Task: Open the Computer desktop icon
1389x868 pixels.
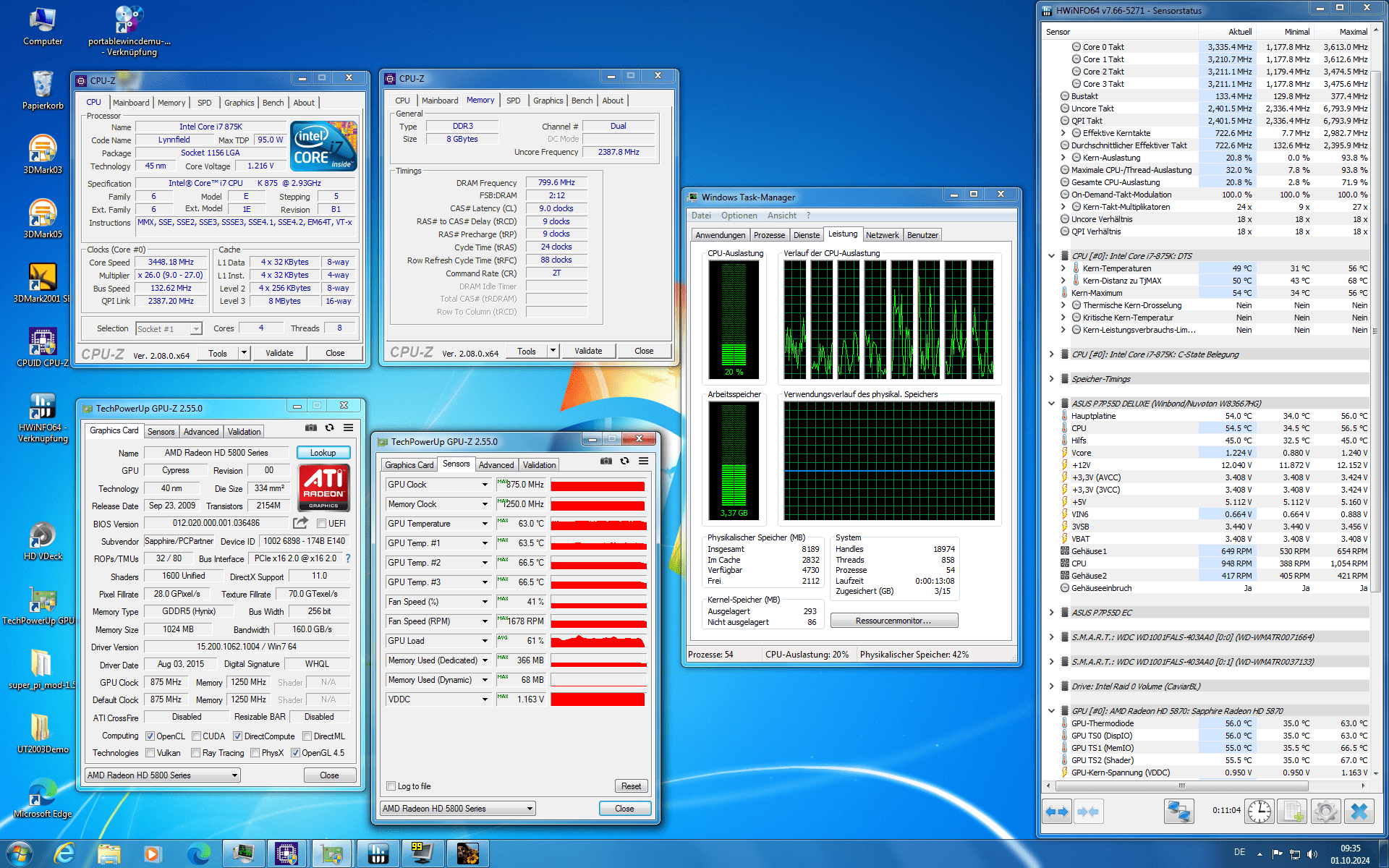Action: (43, 25)
